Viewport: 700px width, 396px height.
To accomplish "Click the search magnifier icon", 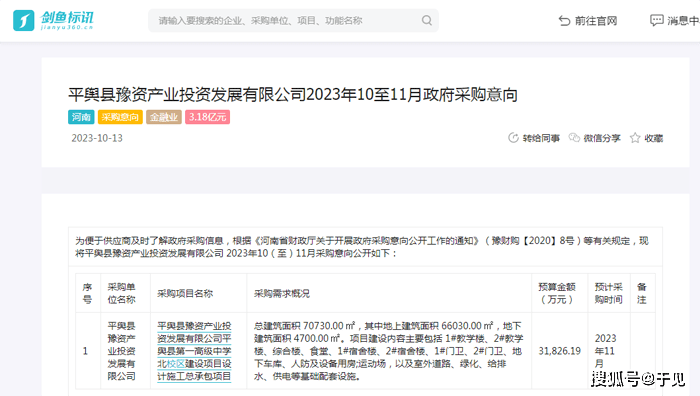I will coord(427,21).
